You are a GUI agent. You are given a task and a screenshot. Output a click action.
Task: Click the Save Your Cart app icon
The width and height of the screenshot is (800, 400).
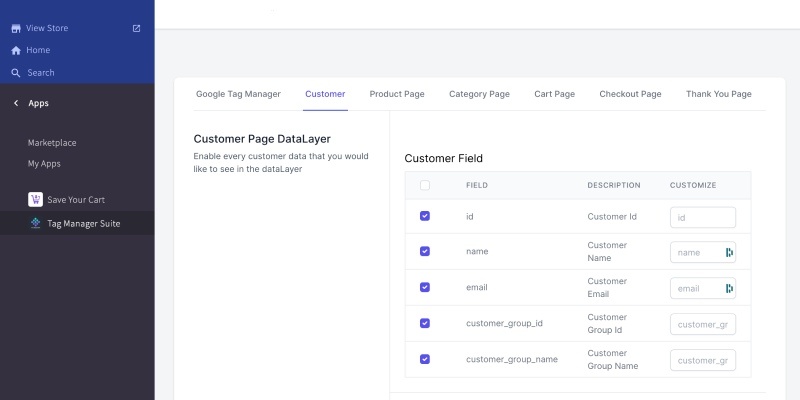(35, 199)
